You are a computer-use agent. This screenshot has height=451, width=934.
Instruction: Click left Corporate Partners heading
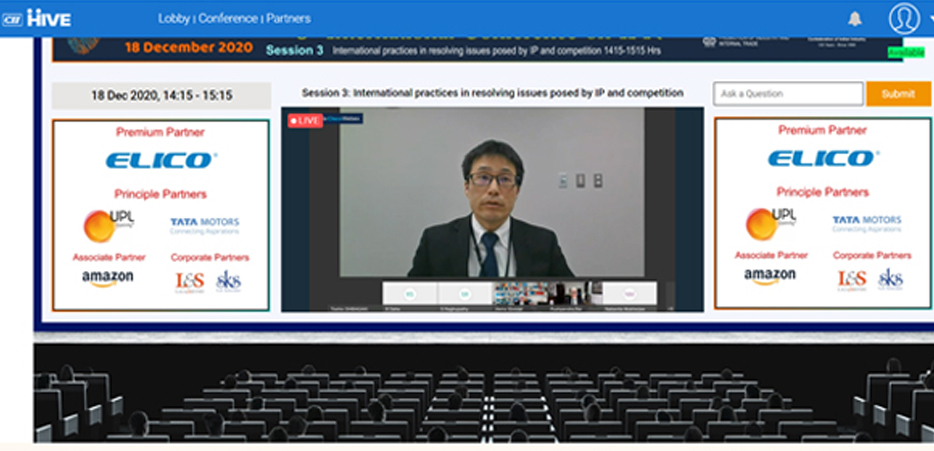click(x=210, y=257)
